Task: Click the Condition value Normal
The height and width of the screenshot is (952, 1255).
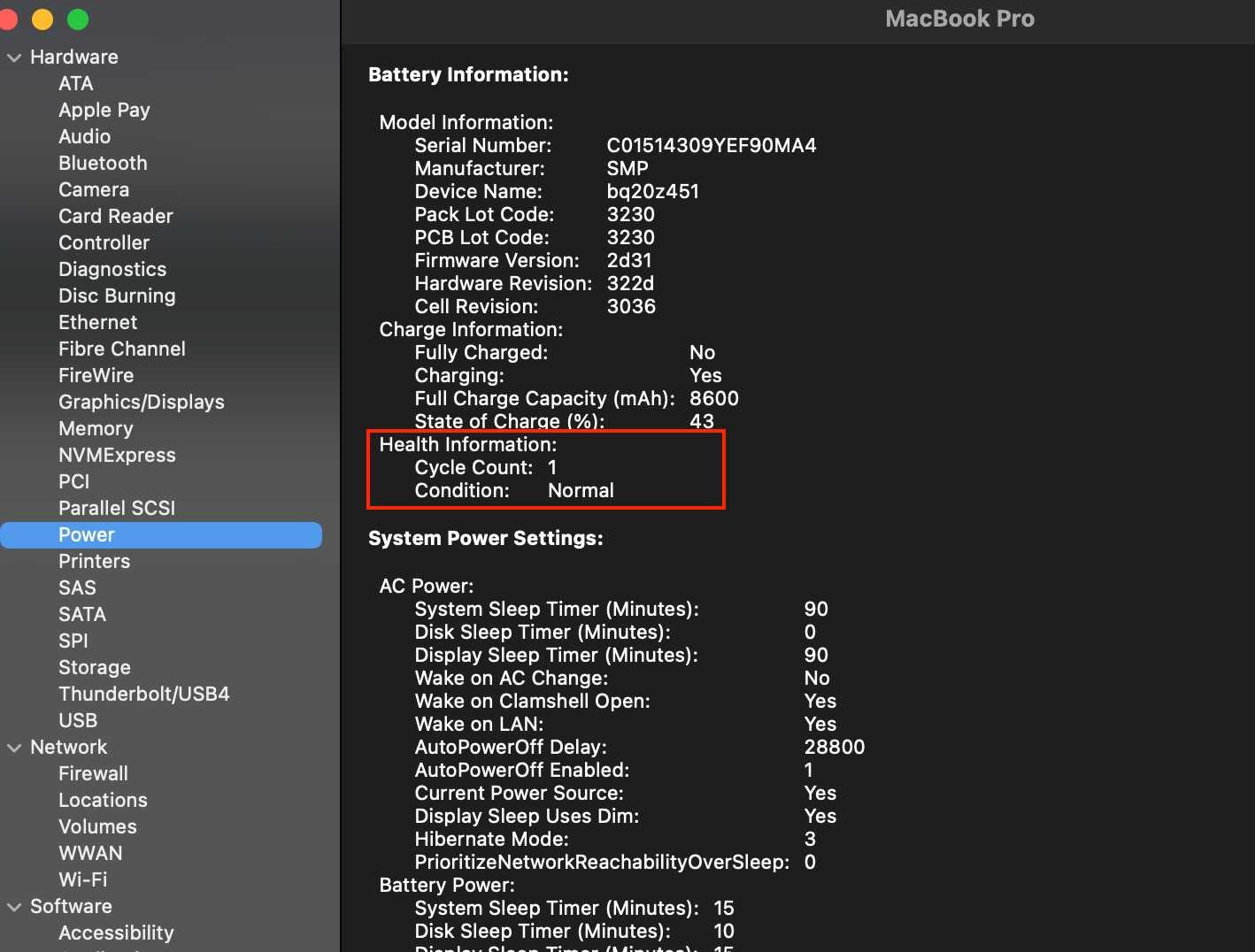Action: click(581, 490)
